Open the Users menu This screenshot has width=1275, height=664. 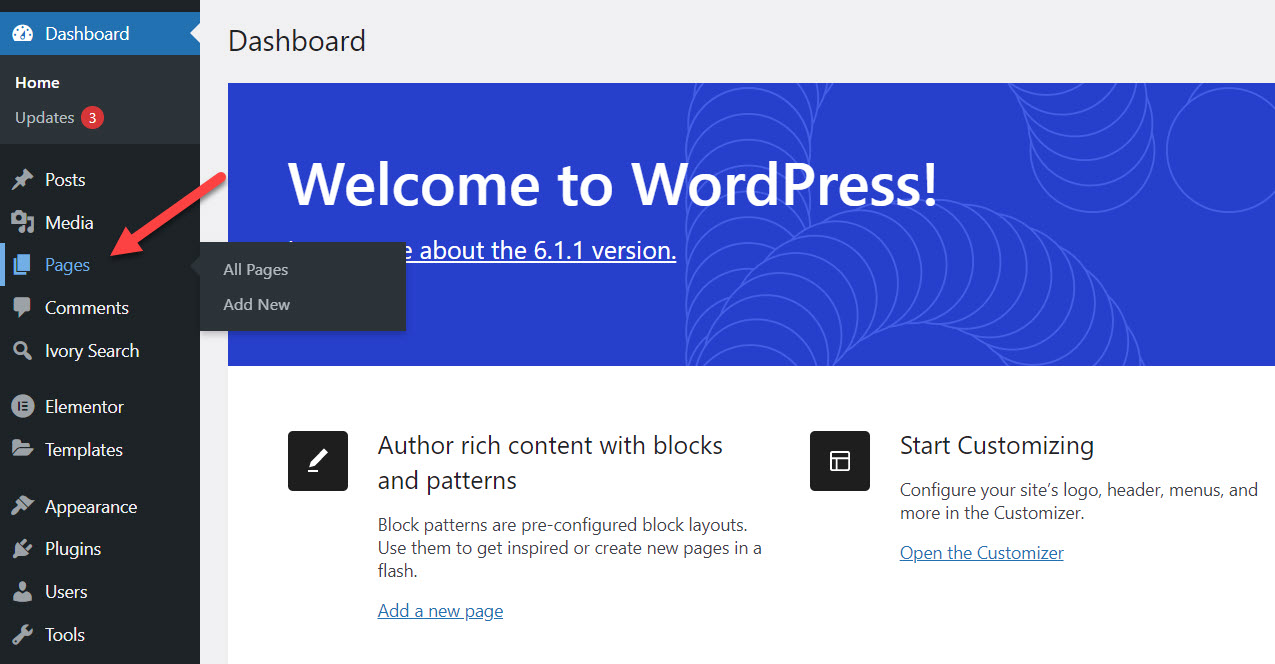point(100,592)
